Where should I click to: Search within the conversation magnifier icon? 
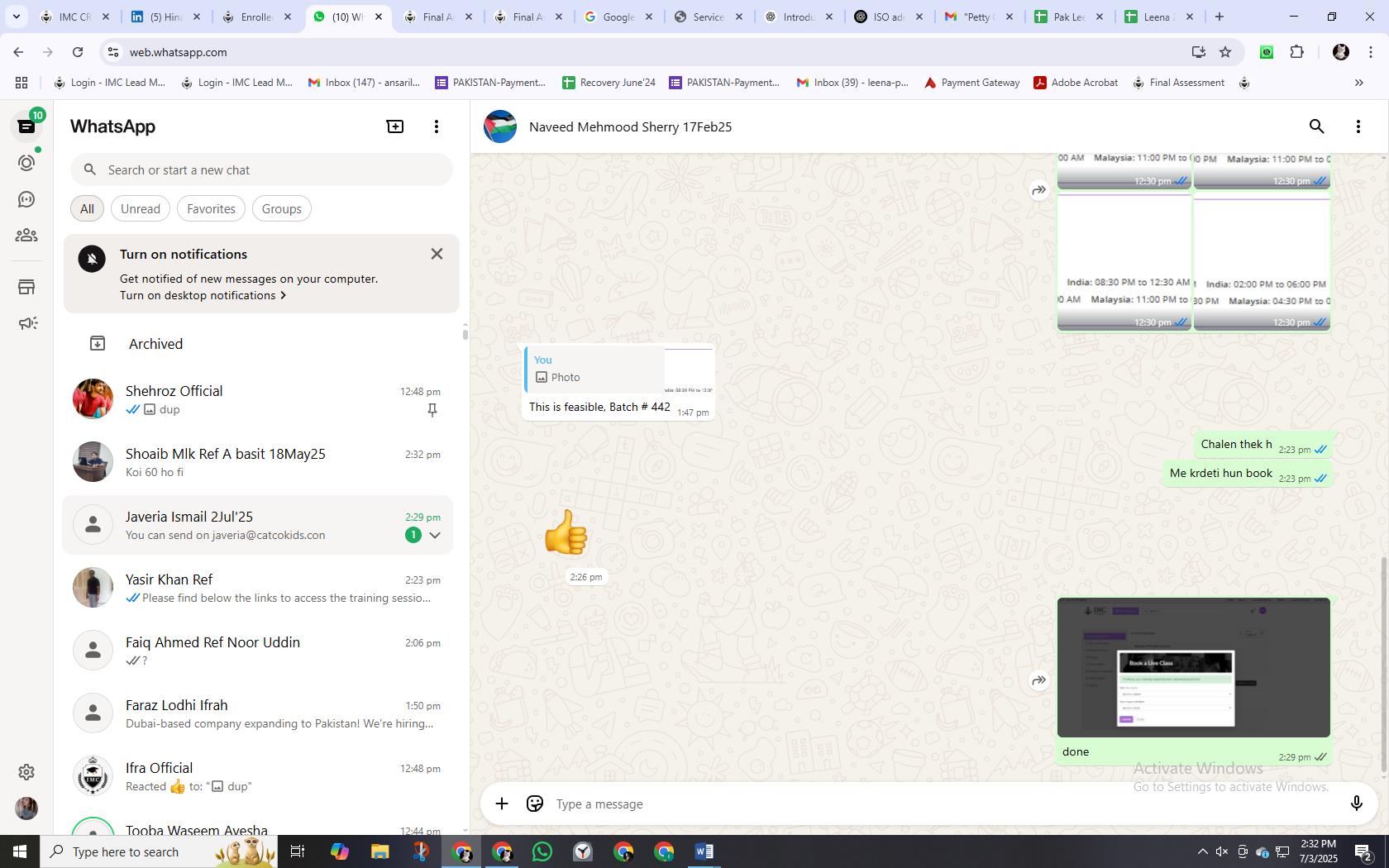tap(1316, 126)
